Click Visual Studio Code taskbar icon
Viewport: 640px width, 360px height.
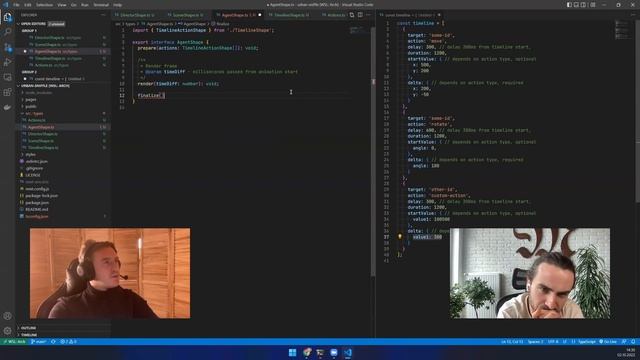(347, 353)
